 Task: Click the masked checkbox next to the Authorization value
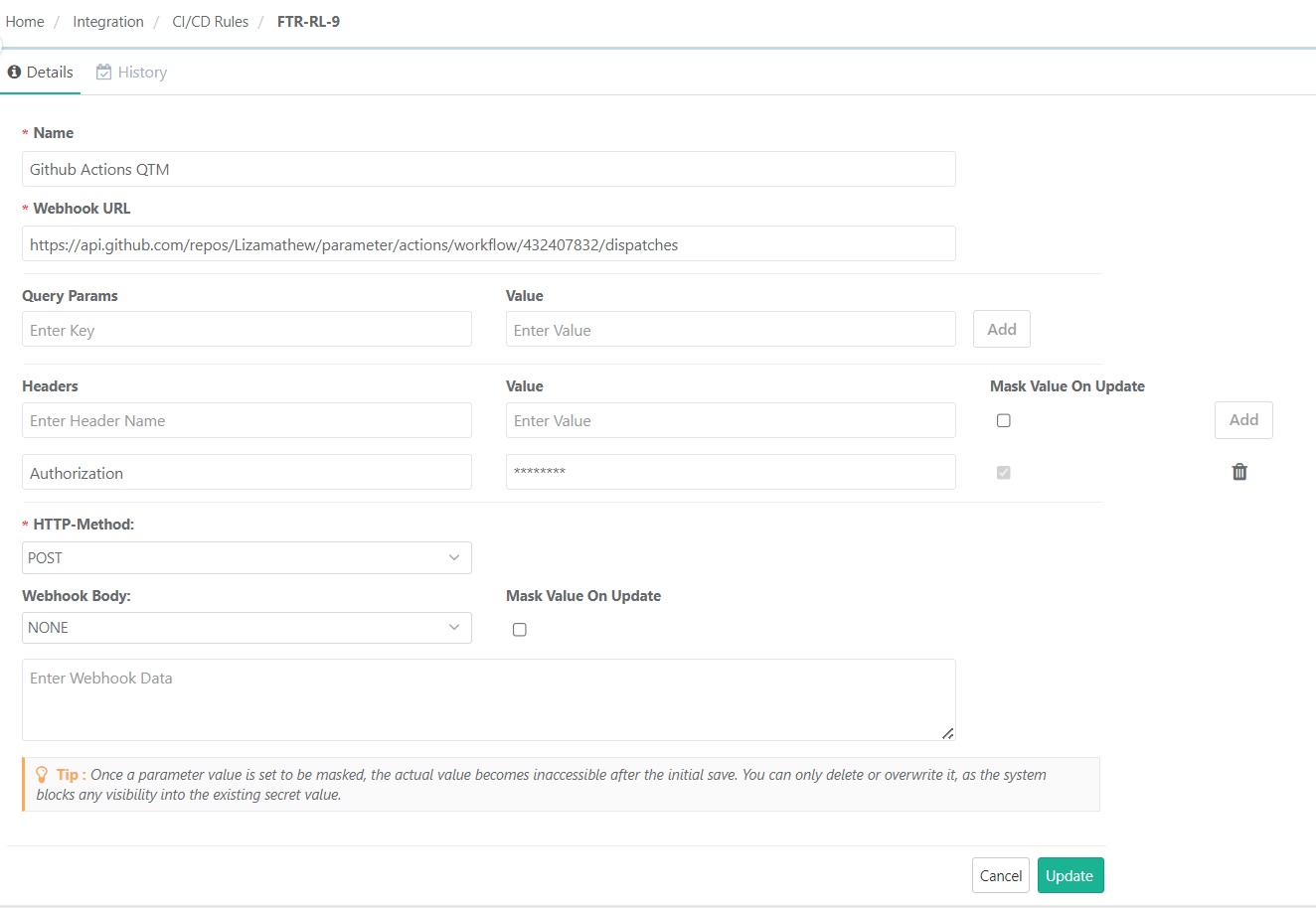1003,472
